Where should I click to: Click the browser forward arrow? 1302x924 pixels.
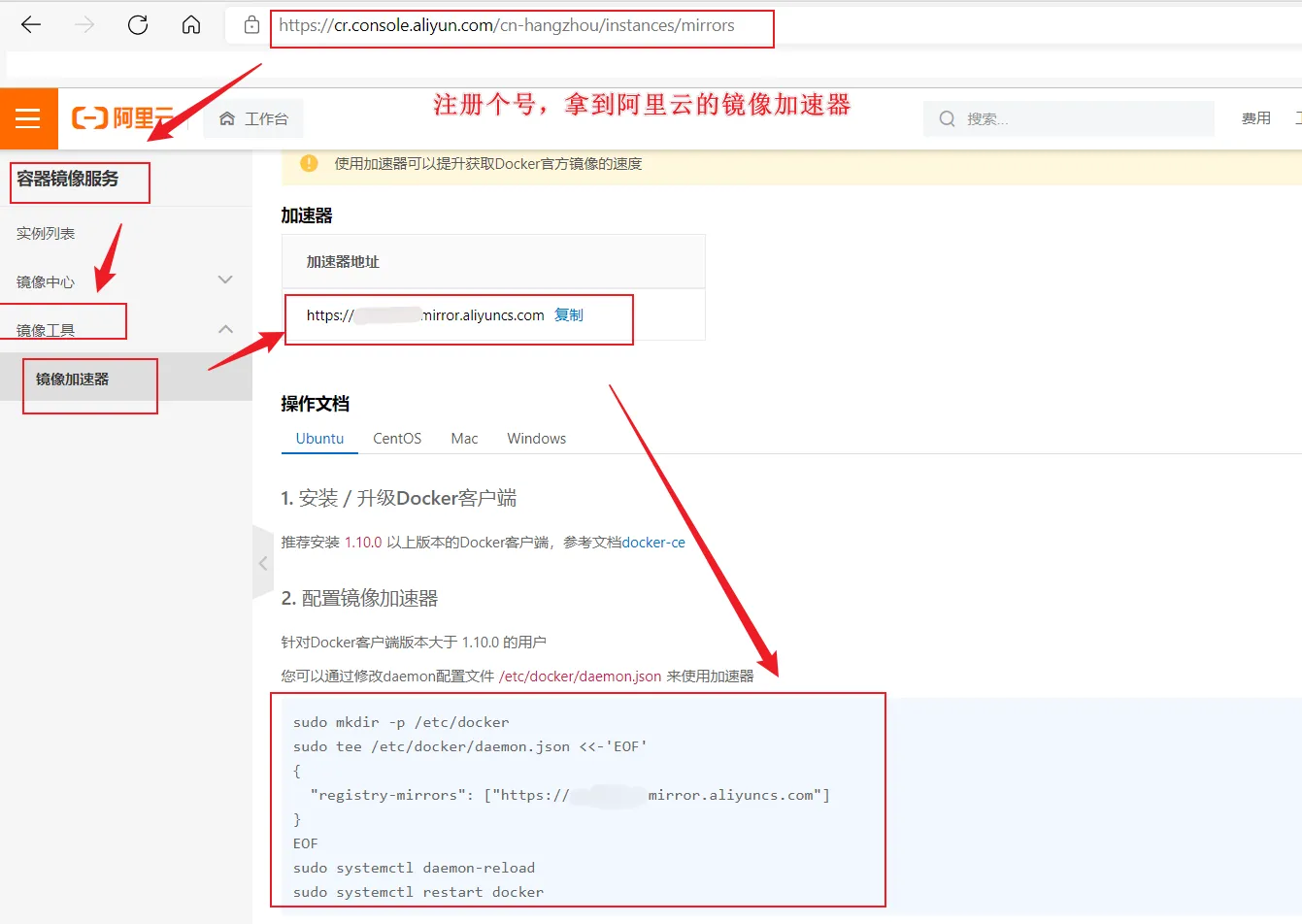(84, 25)
